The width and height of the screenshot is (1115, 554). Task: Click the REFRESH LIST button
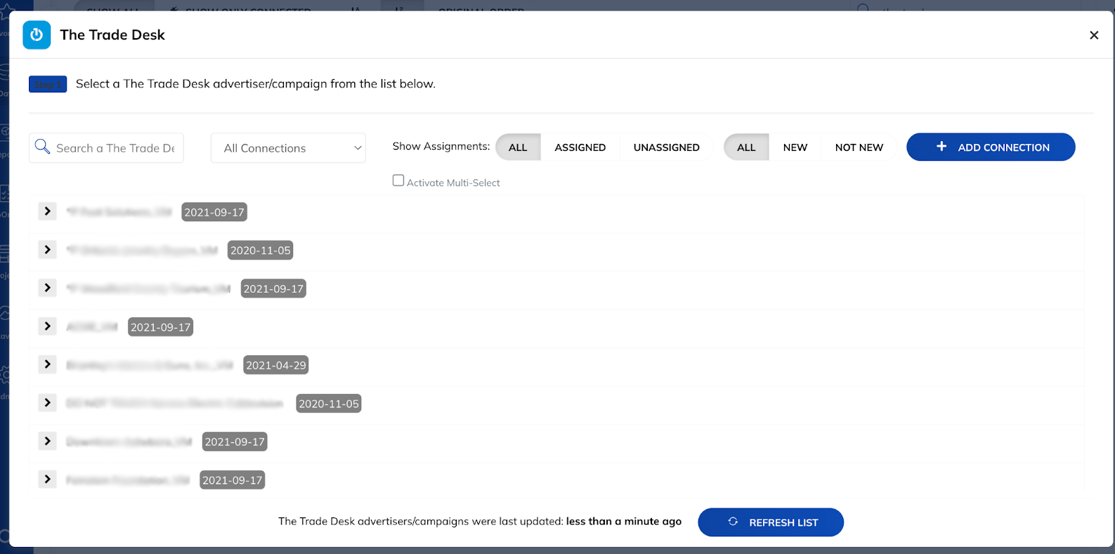(771, 522)
